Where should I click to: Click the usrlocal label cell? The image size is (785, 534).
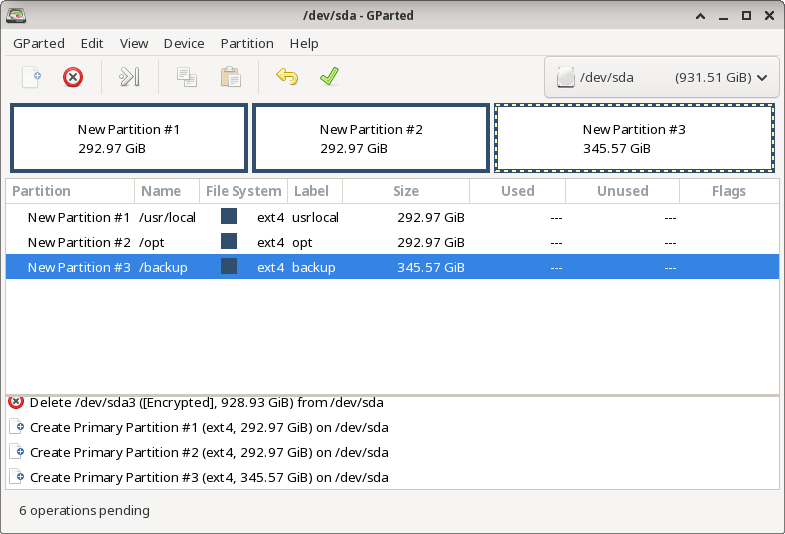point(315,218)
